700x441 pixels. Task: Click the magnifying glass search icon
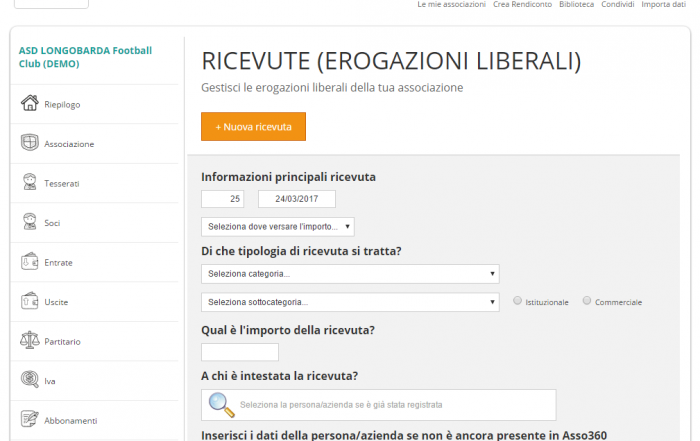[x=221, y=405]
